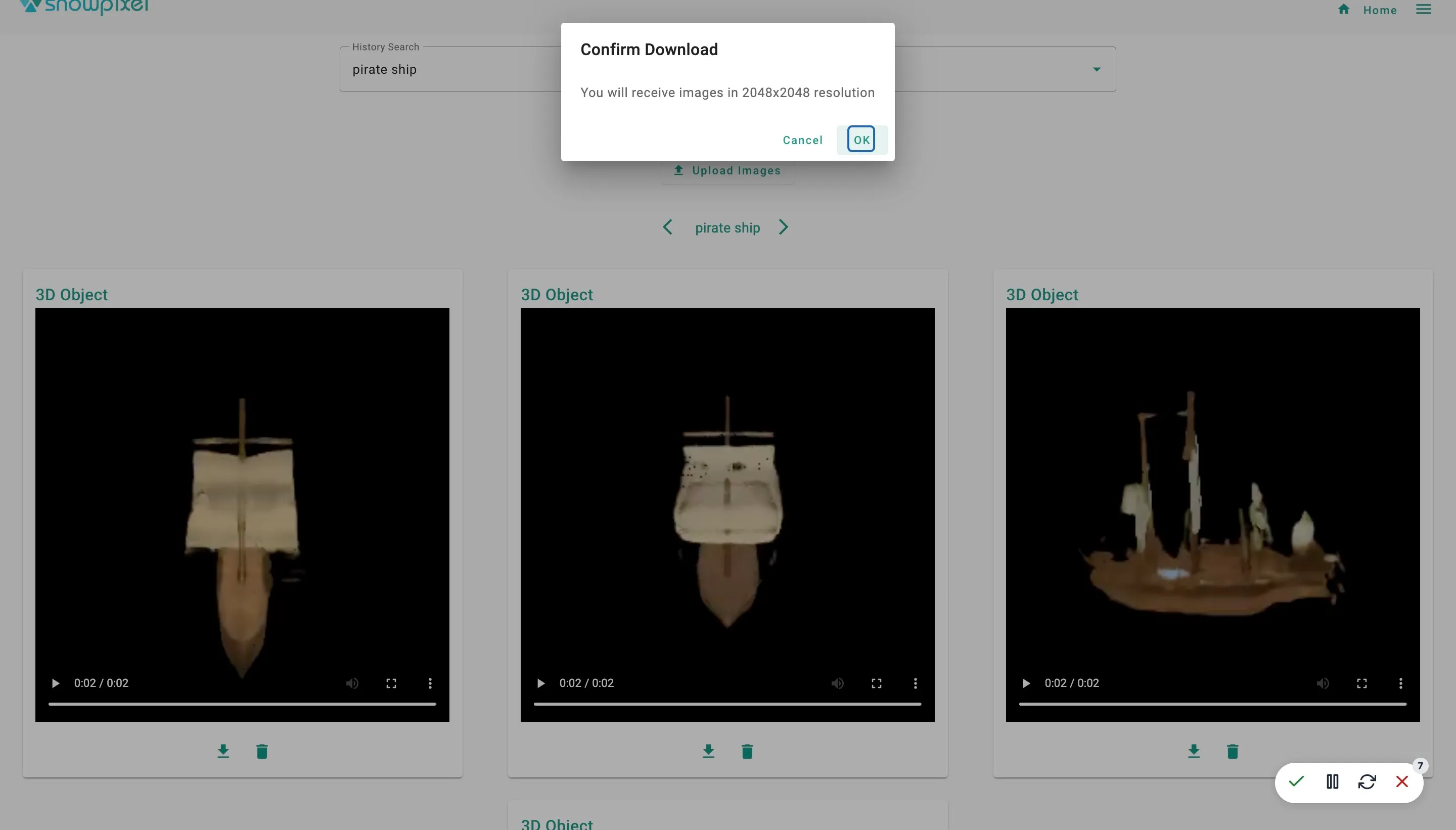The width and height of the screenshot is (1456, 830).
Task: Click the refresh icon in the floating toolbar
Action: tap(1367, 781)
